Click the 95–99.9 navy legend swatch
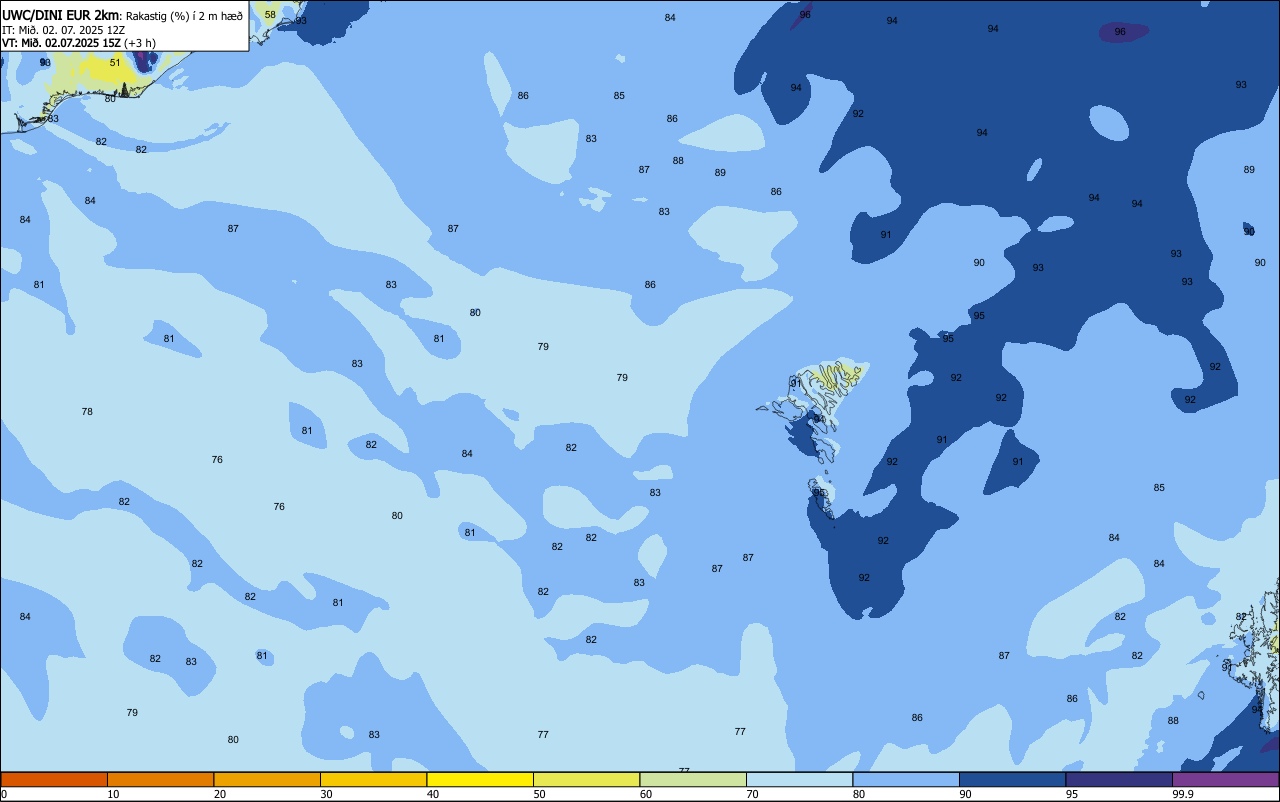The width and height of the screenshot is (1280, 802). point(1119,779)
